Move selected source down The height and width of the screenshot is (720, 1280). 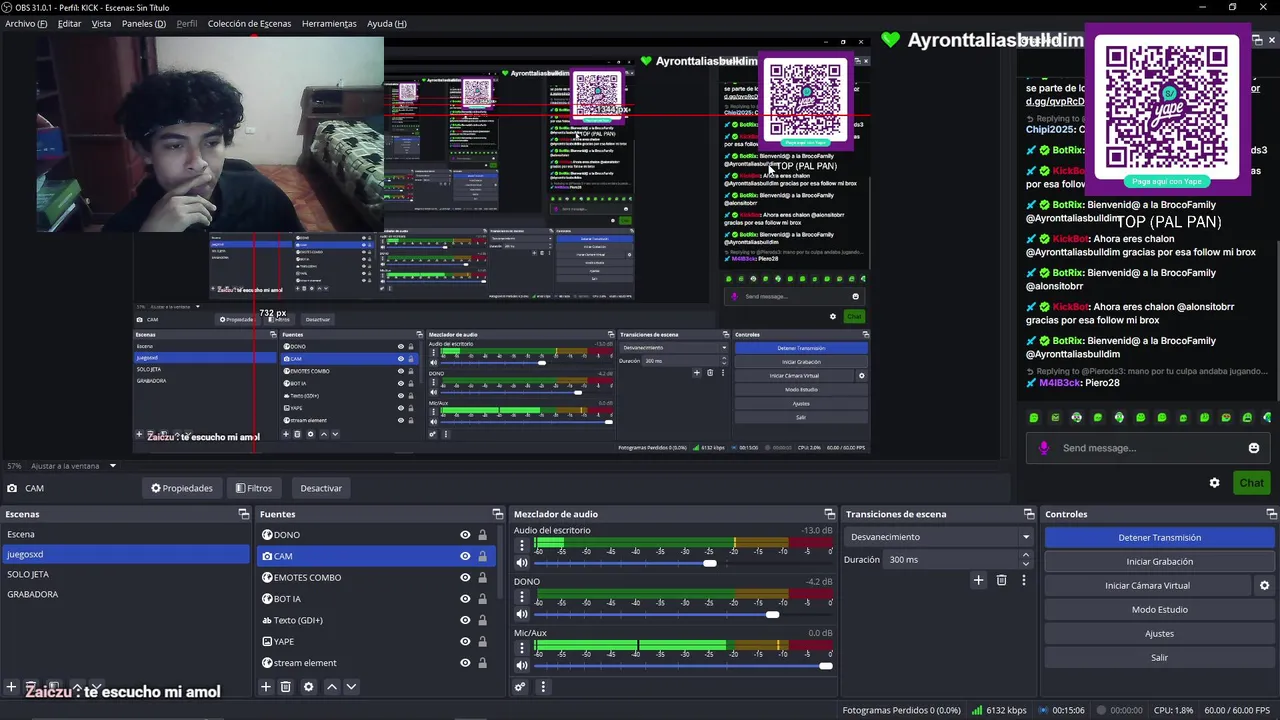pyautogui.click(x=351, y=687)
